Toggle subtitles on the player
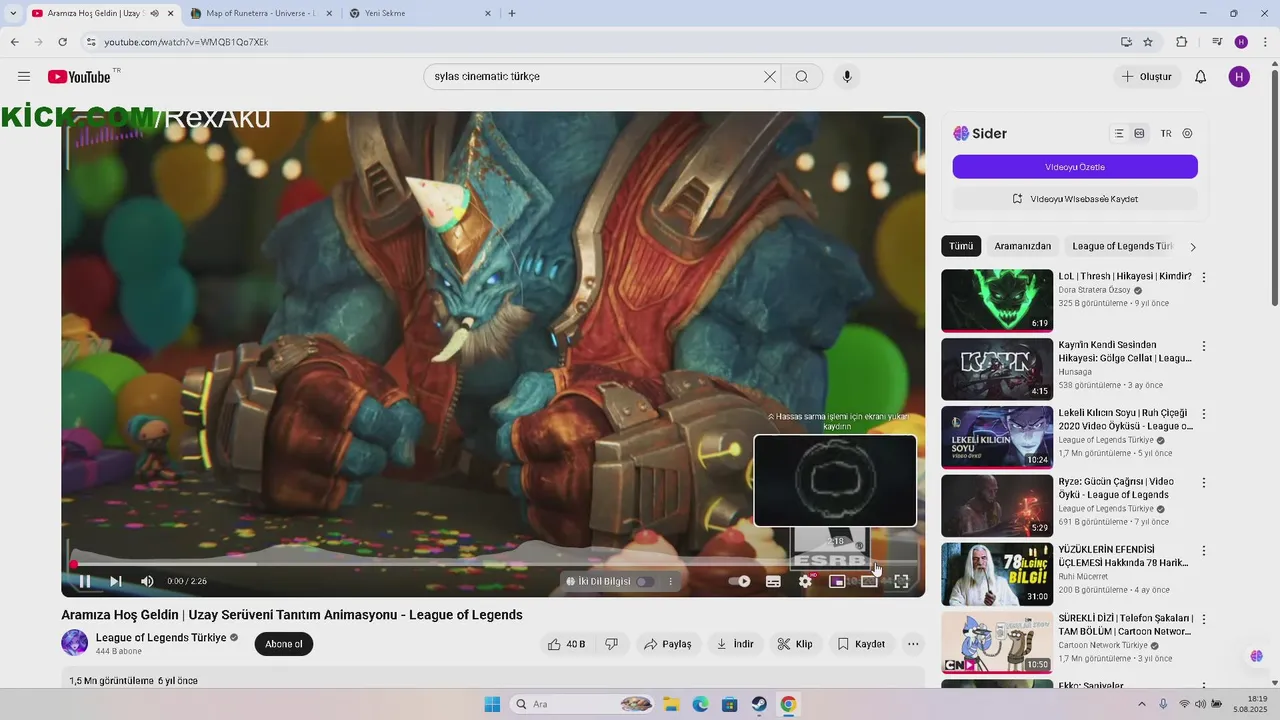This screenshot has width=1280, height=720. (773, 581)
